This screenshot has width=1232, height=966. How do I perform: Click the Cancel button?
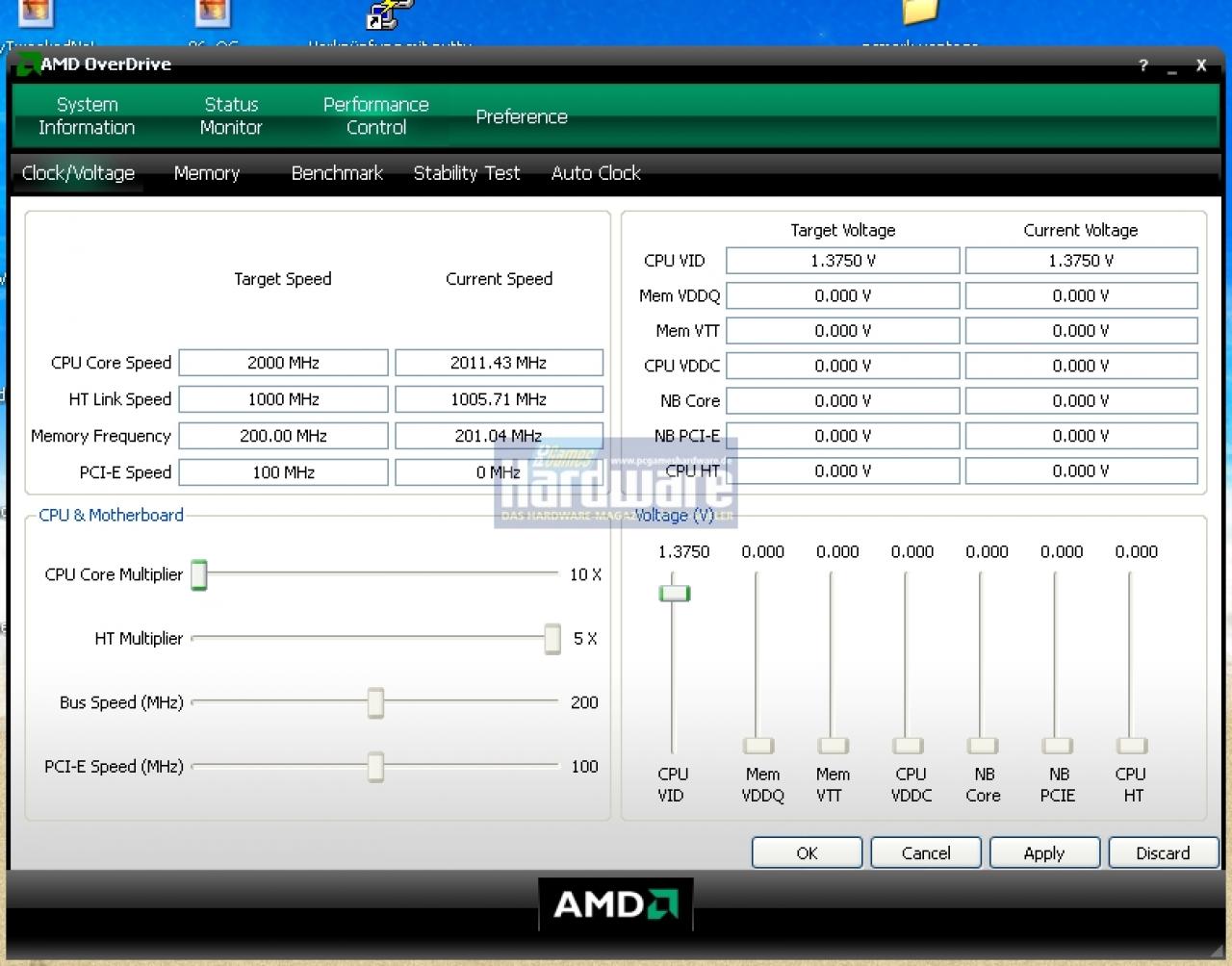click(x=926, y=852)
